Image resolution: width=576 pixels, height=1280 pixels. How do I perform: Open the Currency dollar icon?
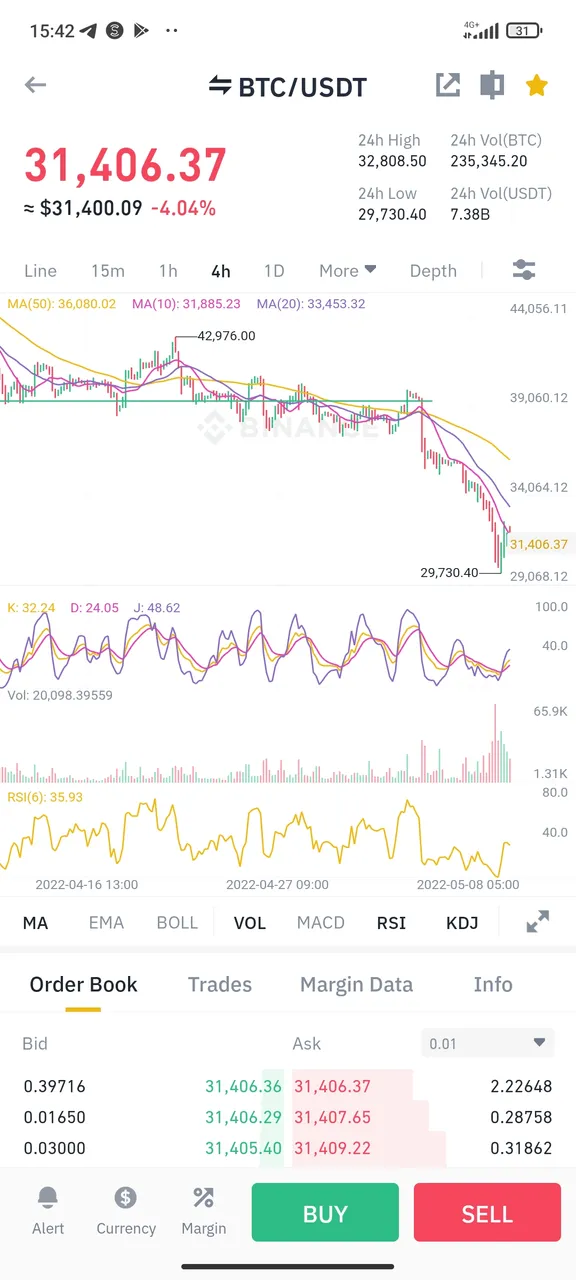[126, 1197]
